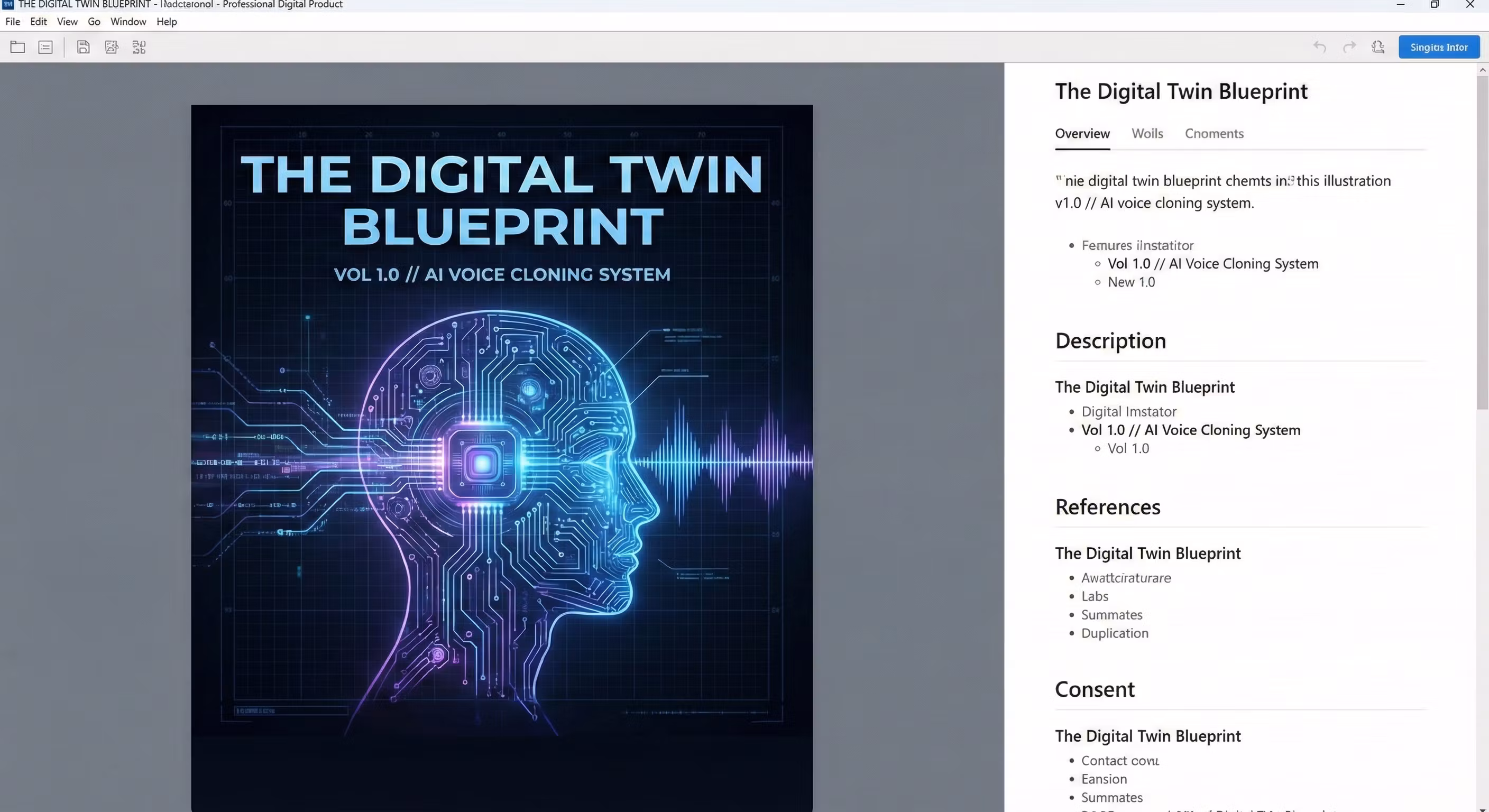Viewport: 1489px width, 812px height.
Task: Click the image picture toolbar icon
Action: click(x=112, y=48)
